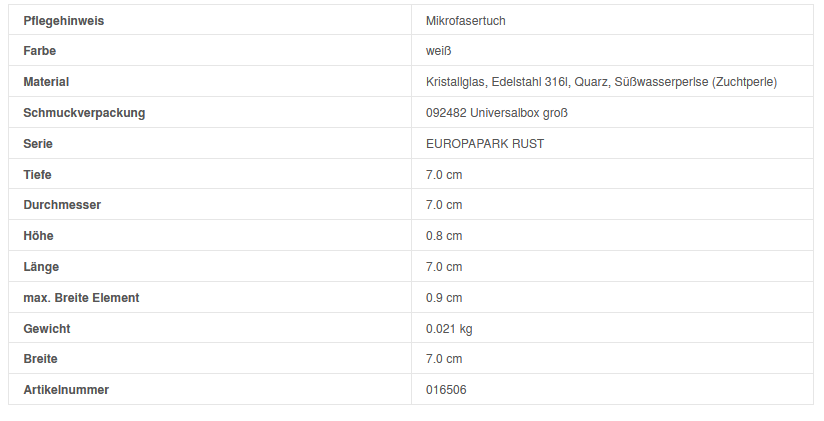Click the Gewicht row label
Screen dimensions: 824x421
[x=47, y=328]
